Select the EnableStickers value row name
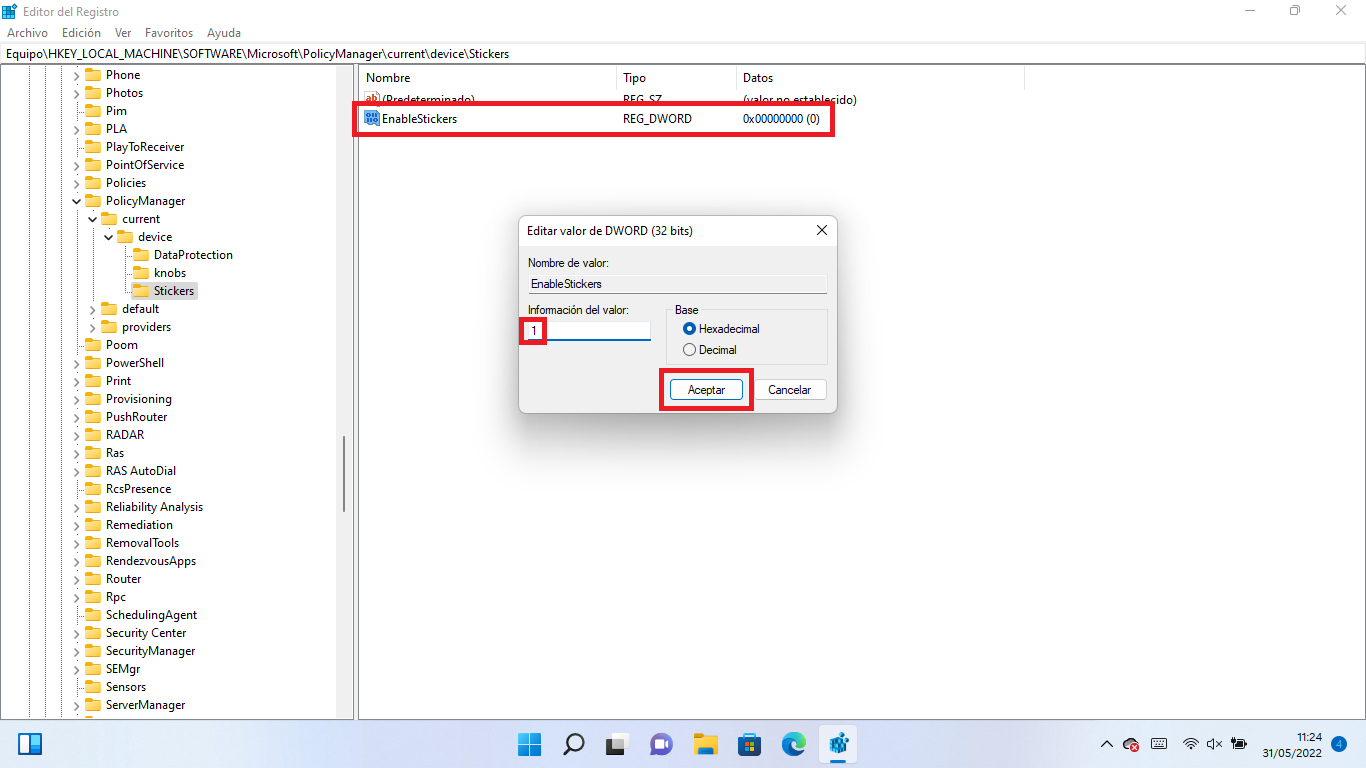 pos(420,118)
